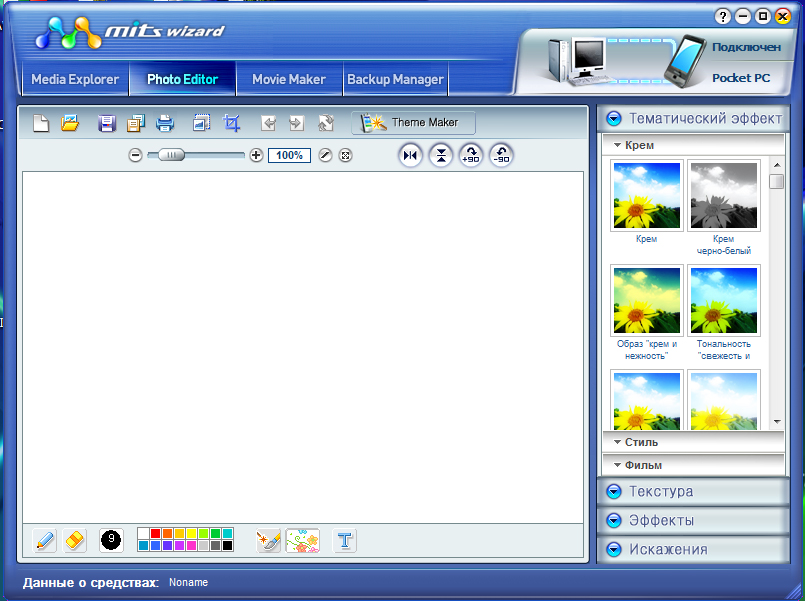Viewport: 805px width, 601px height.
Task: Flip the image vertically
Action: [440, 155]
